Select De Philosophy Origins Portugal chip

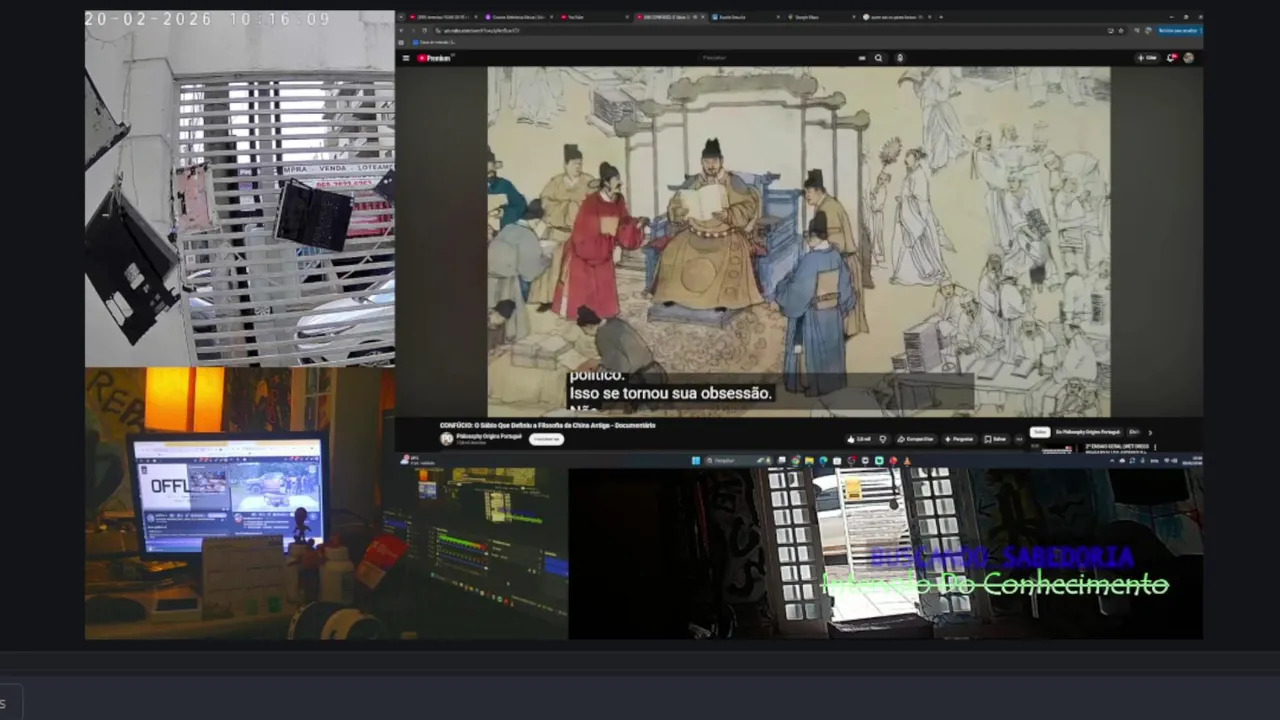[x=1088, y=432]
